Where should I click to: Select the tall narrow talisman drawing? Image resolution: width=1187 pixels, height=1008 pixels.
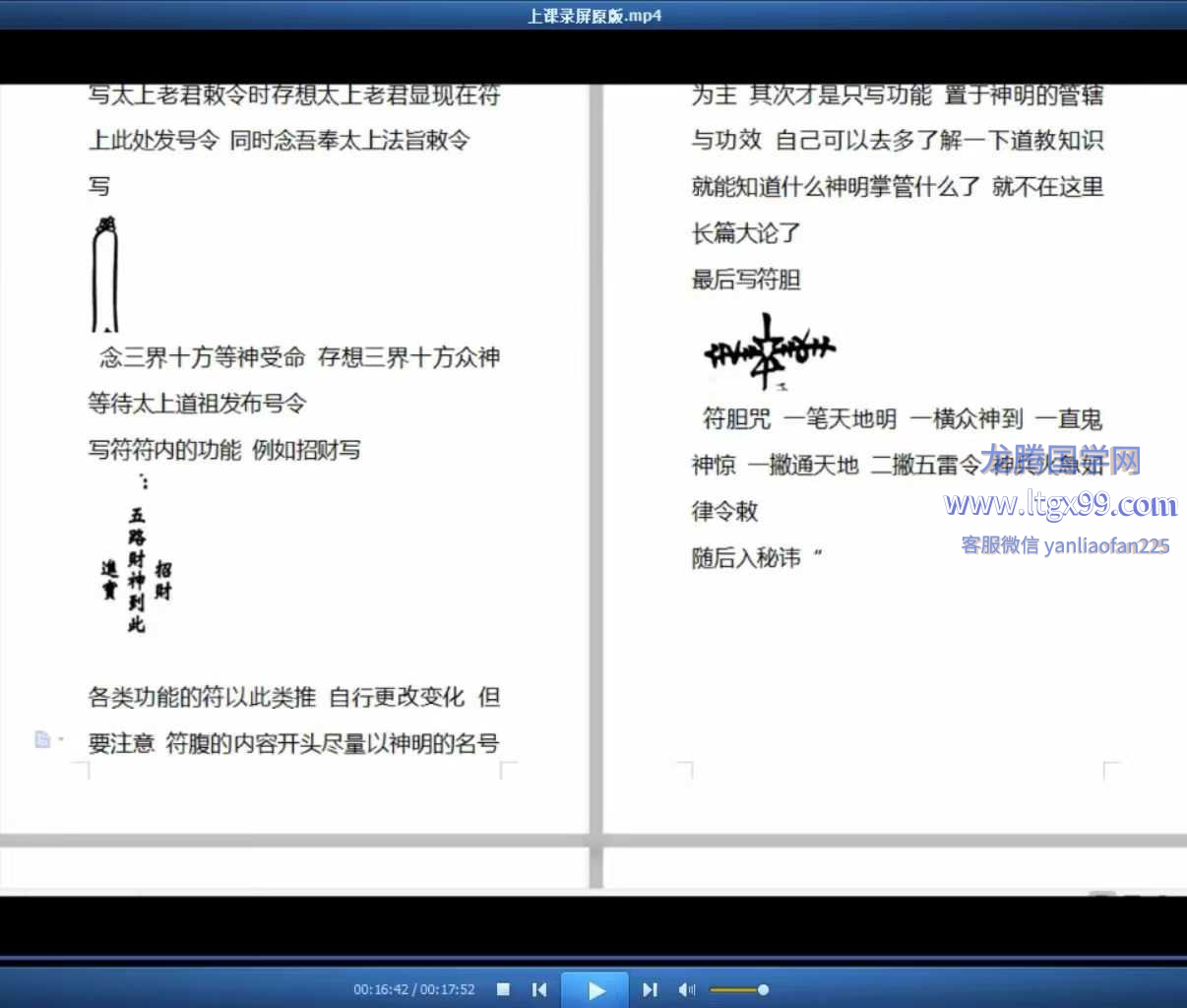click(x=105, y=276)
